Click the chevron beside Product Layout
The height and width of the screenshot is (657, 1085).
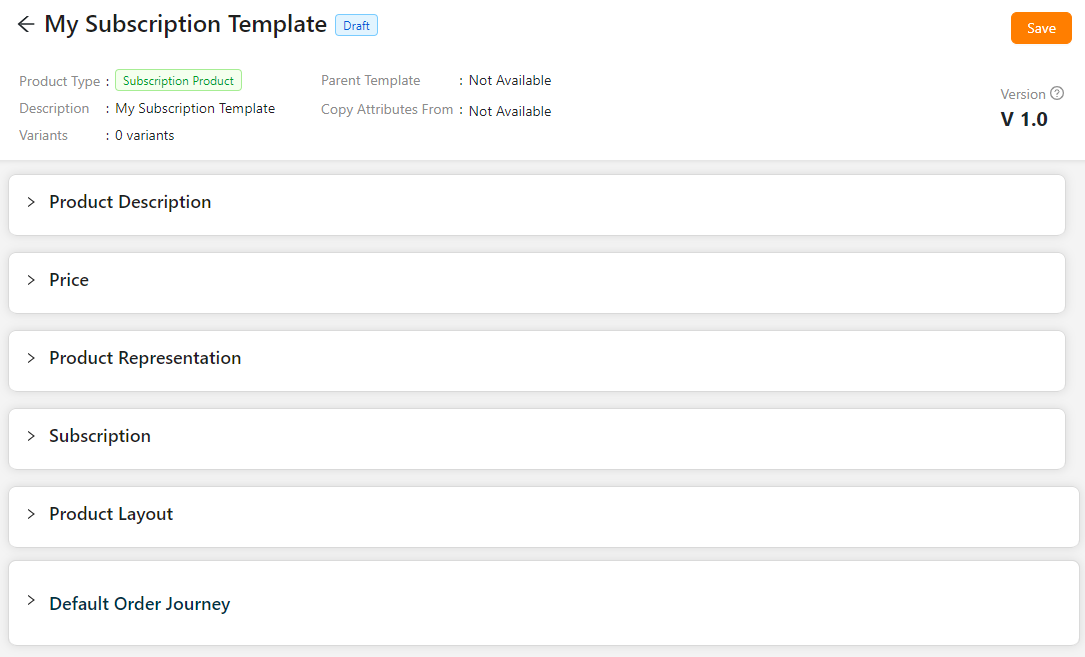(31, 514)
